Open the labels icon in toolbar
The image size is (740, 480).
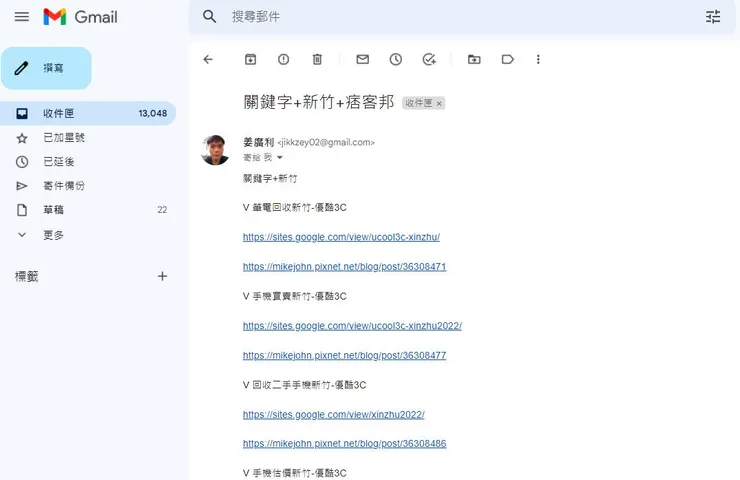click(507, 59)
